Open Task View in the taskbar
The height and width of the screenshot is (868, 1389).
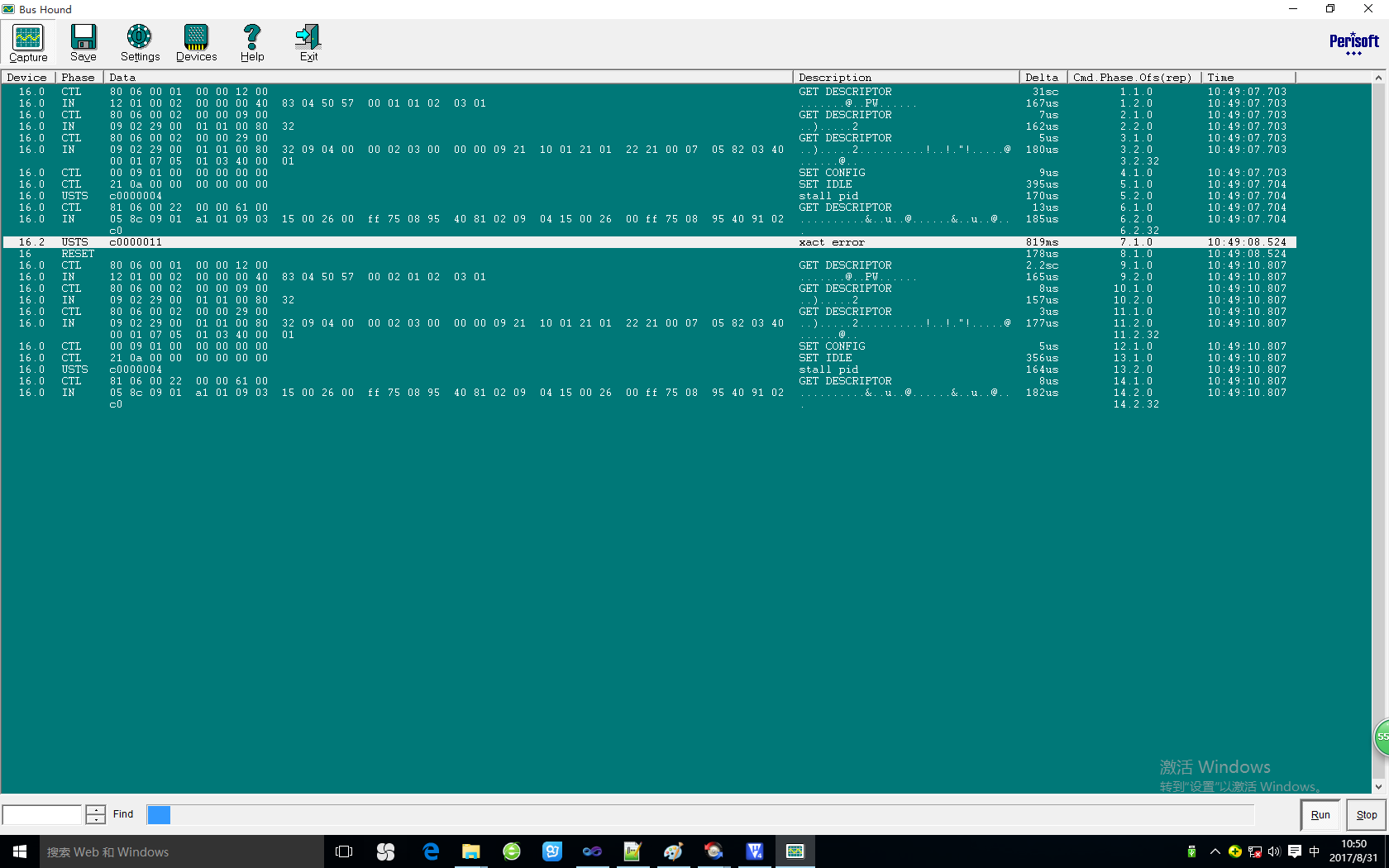point(344,851)
